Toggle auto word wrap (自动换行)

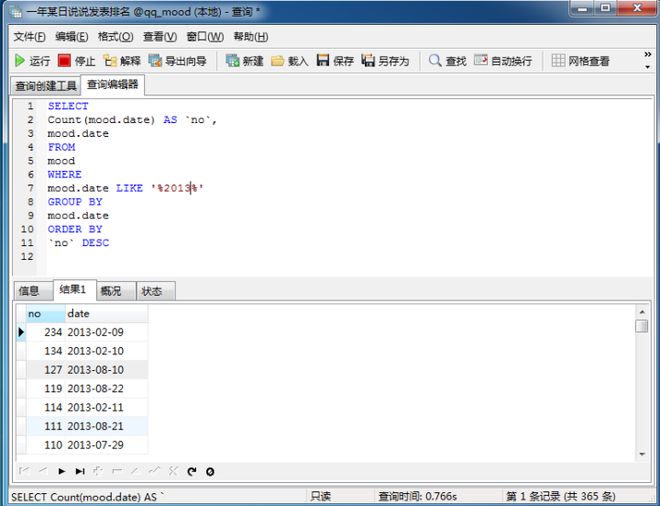(x=503, y=61)
